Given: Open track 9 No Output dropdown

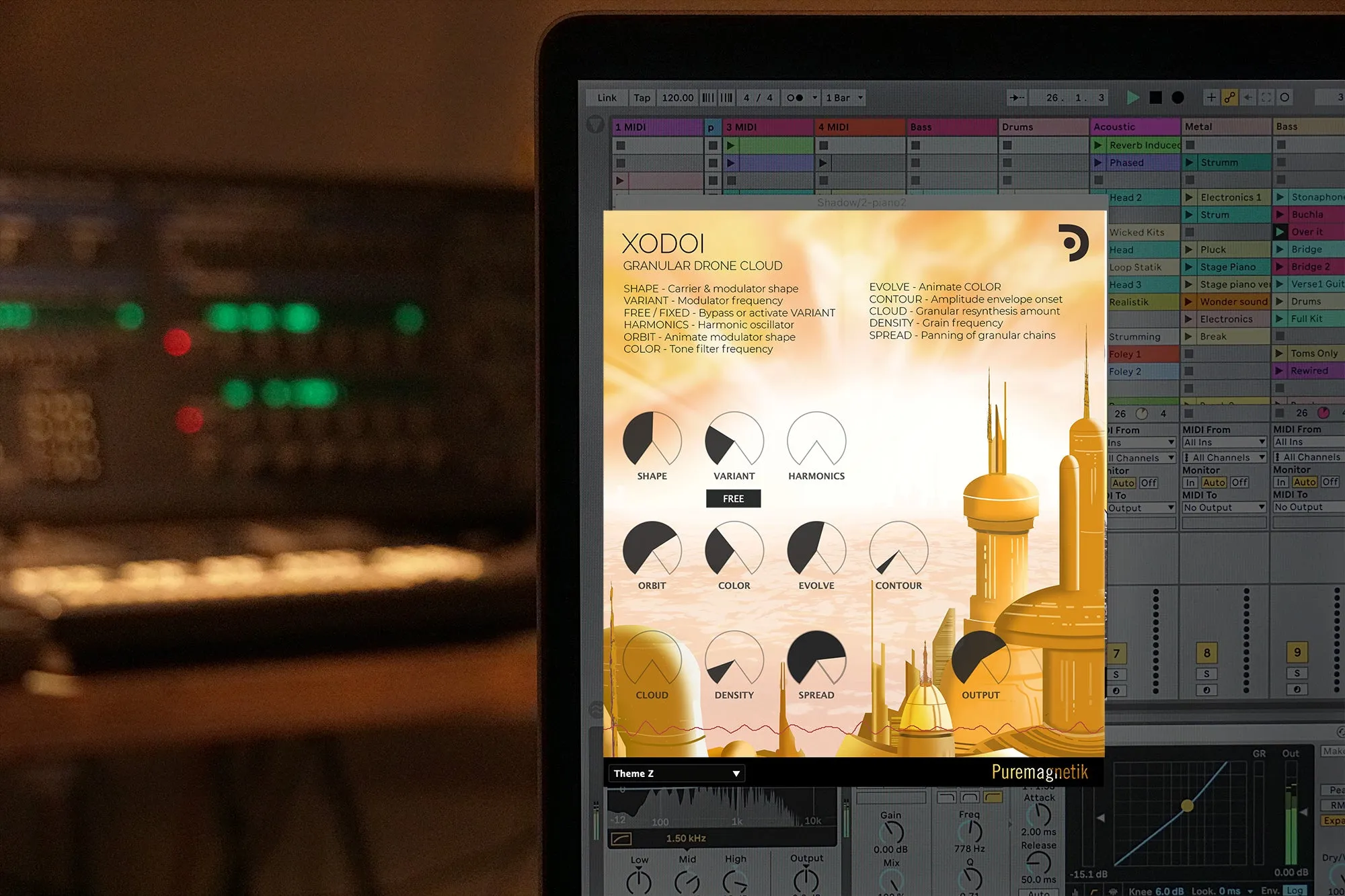Looking at the screenshot, I should (x=1309, y=507).
